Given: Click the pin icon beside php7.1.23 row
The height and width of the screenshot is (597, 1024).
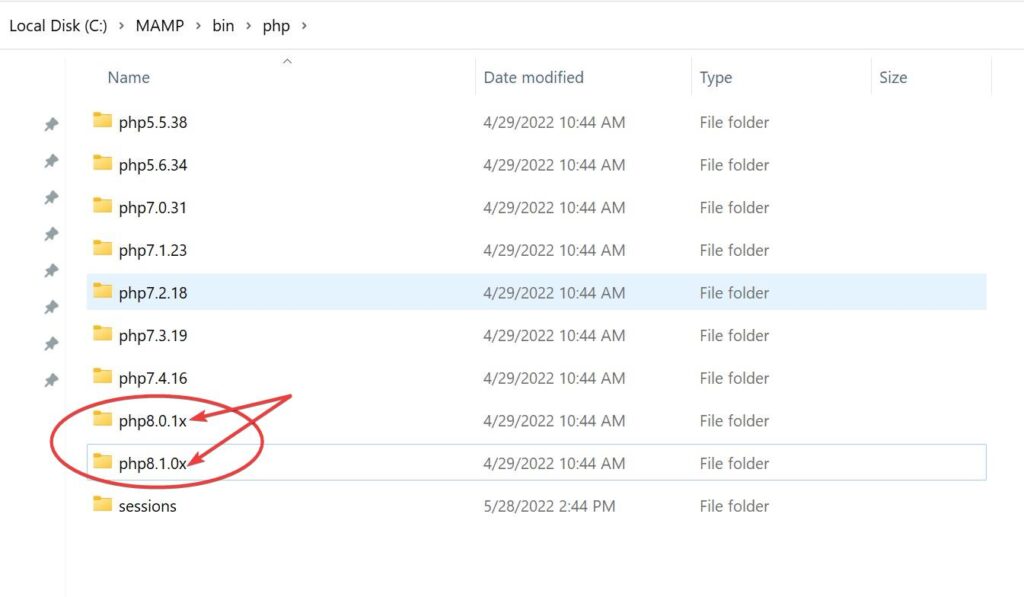Looking at the screenshot, I should (x=51, y=234).
